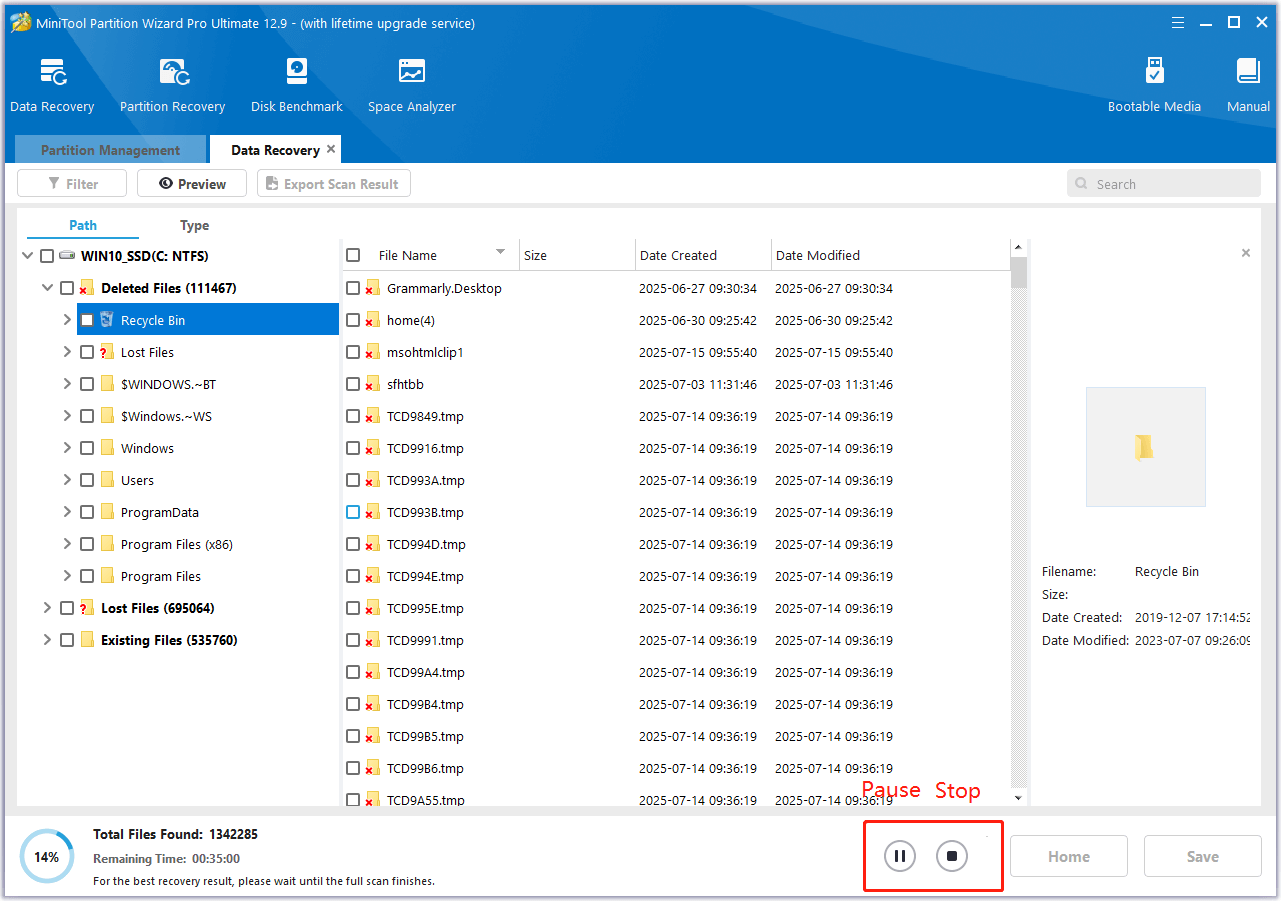Click the Filter button
Screen dimensions: 1281x901
(72, 184)
